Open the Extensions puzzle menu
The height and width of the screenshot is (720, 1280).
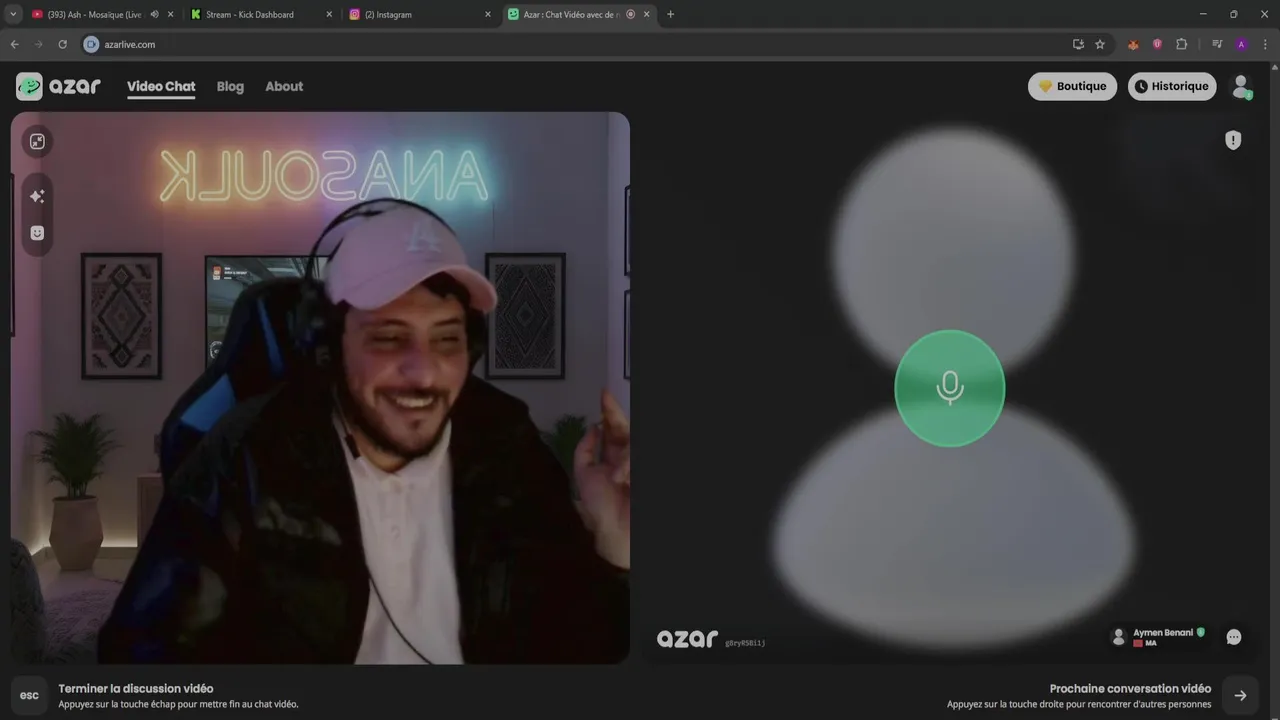pyautogui.click(x=1181, y=44)
